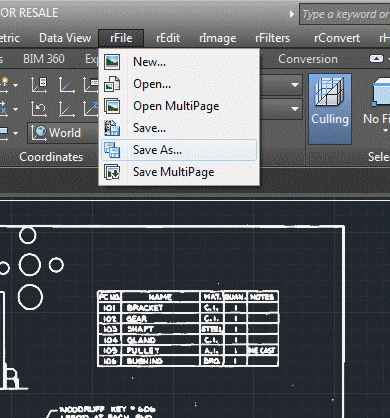Select Save As... menu entry

pos(179,150)
